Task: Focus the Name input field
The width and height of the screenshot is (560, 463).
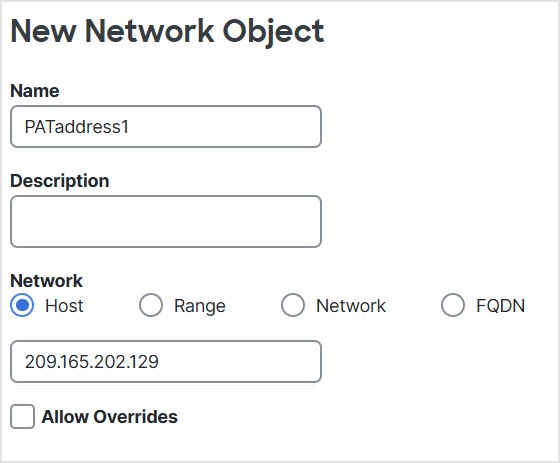Action: coord(166,126)
